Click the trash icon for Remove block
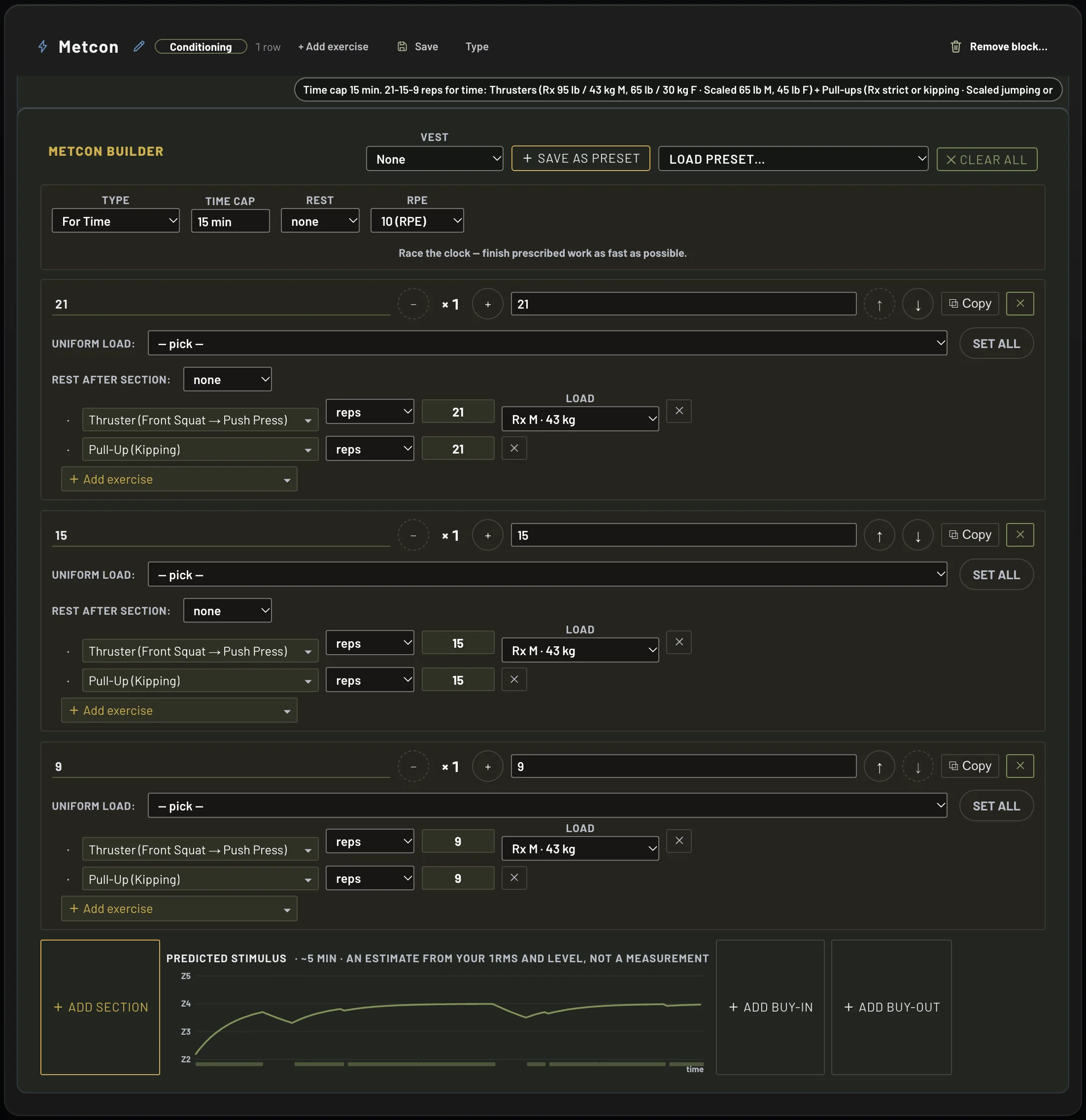Screen dimensions: 1086x1120 click(956, 46)
